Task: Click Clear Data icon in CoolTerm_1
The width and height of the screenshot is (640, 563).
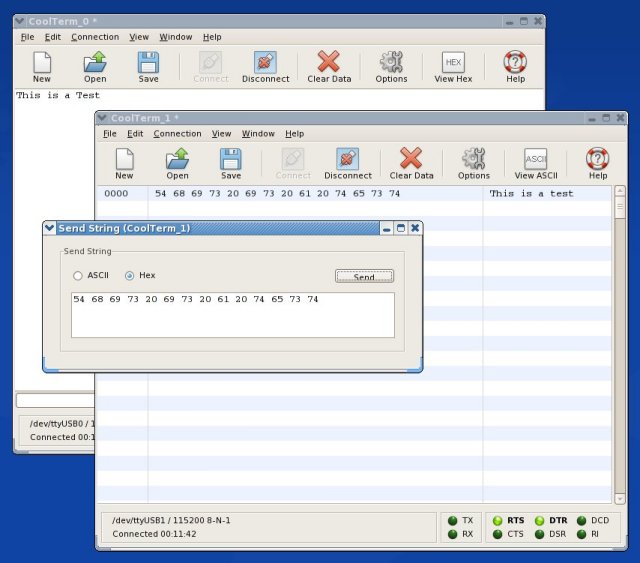Action: click(411, 158)
